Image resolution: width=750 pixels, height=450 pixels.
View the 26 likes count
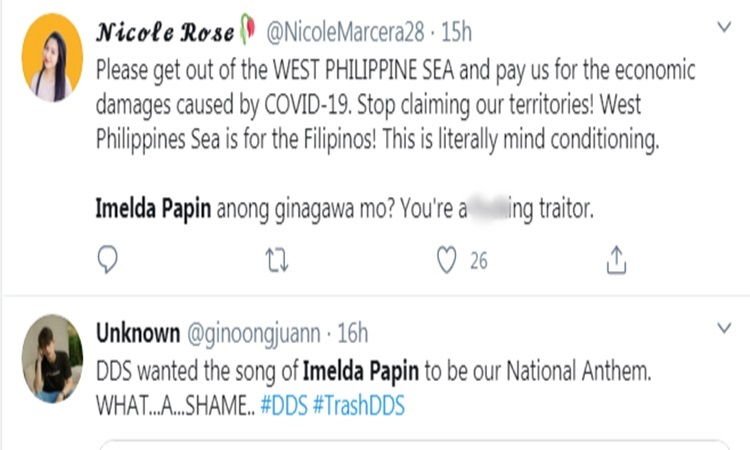478,261
